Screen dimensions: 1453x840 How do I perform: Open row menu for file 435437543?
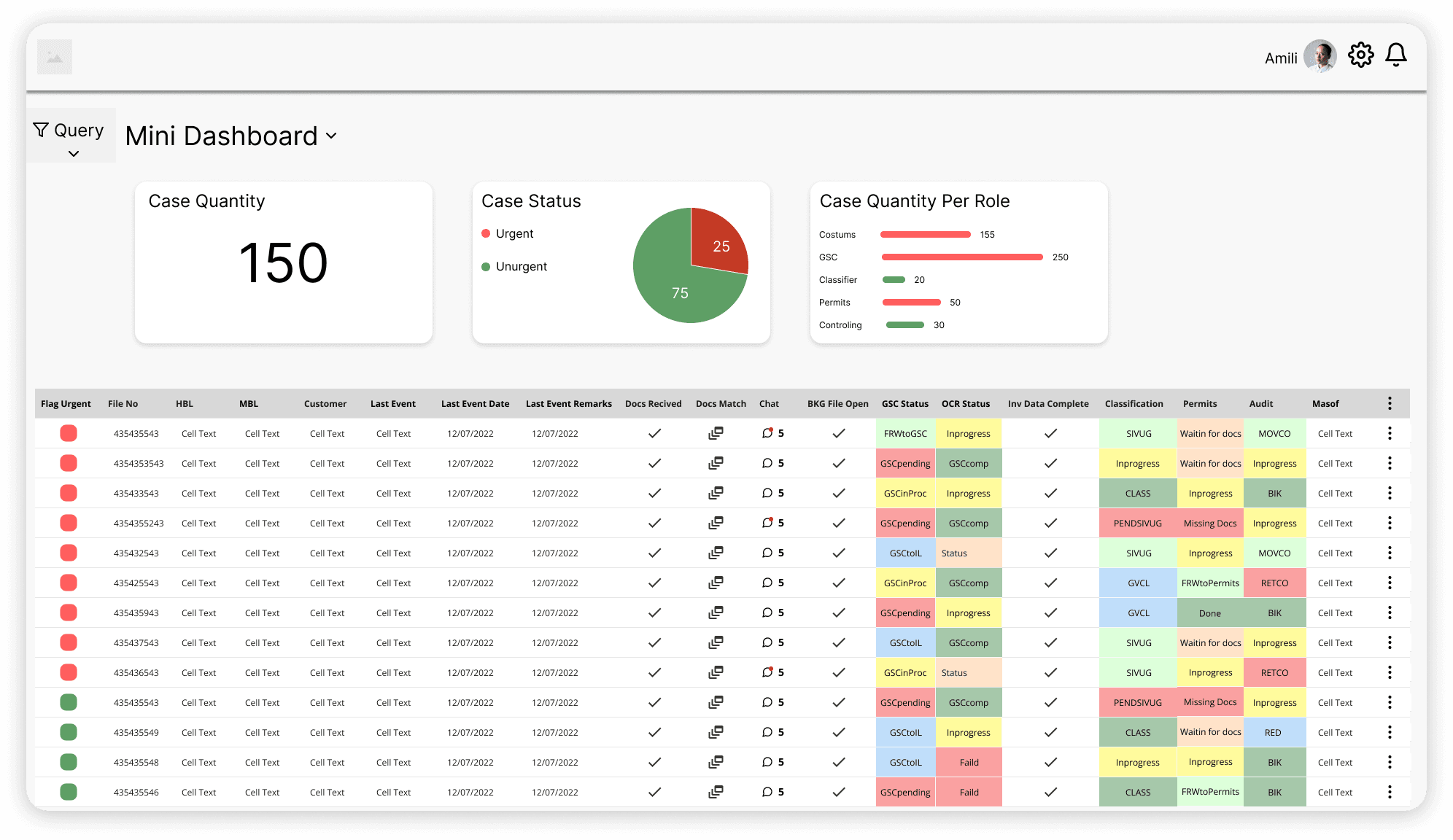pos(1390,642)
